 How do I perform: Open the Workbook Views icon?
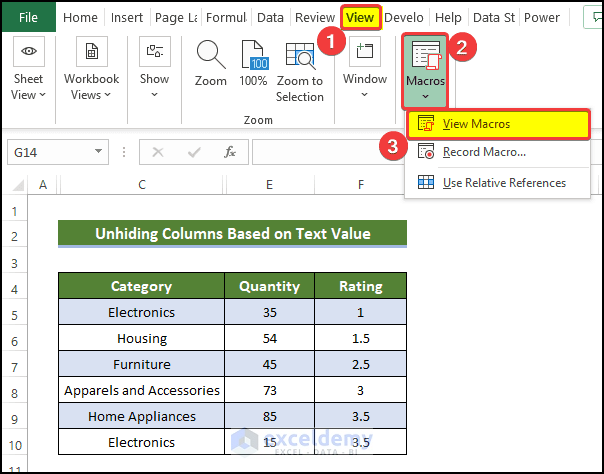click(x=91, y=52)
